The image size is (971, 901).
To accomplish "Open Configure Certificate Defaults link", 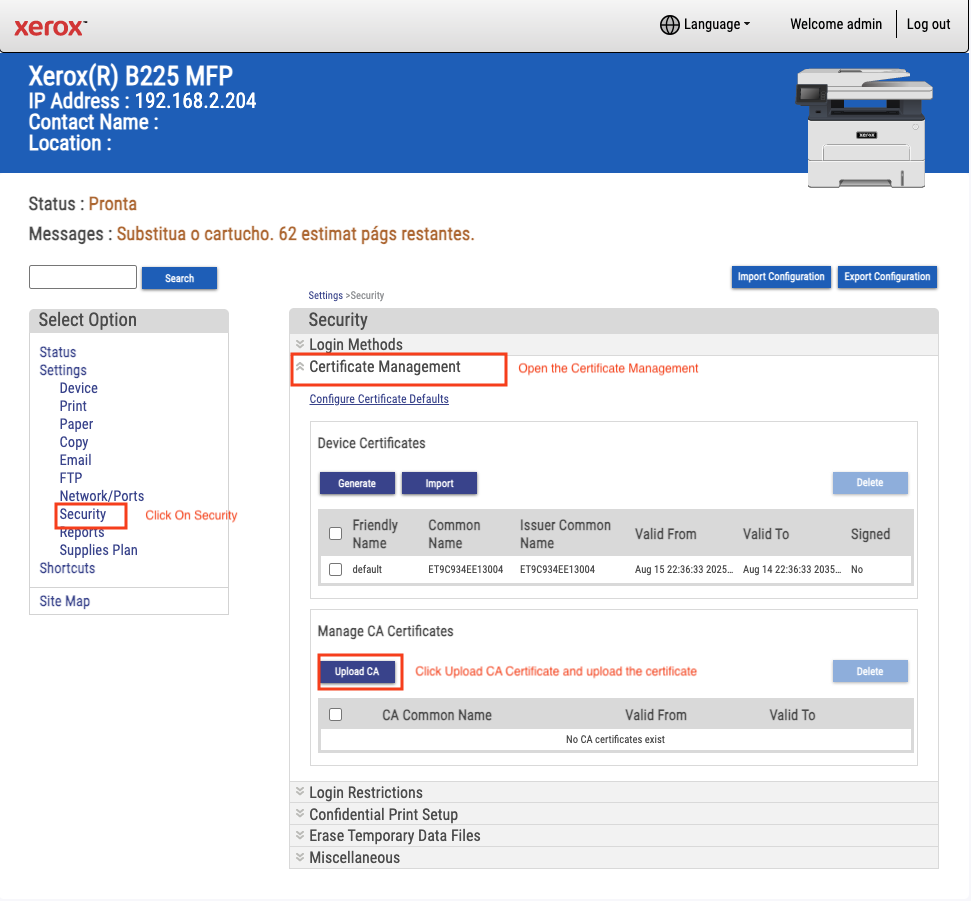I will pos(379,399).
